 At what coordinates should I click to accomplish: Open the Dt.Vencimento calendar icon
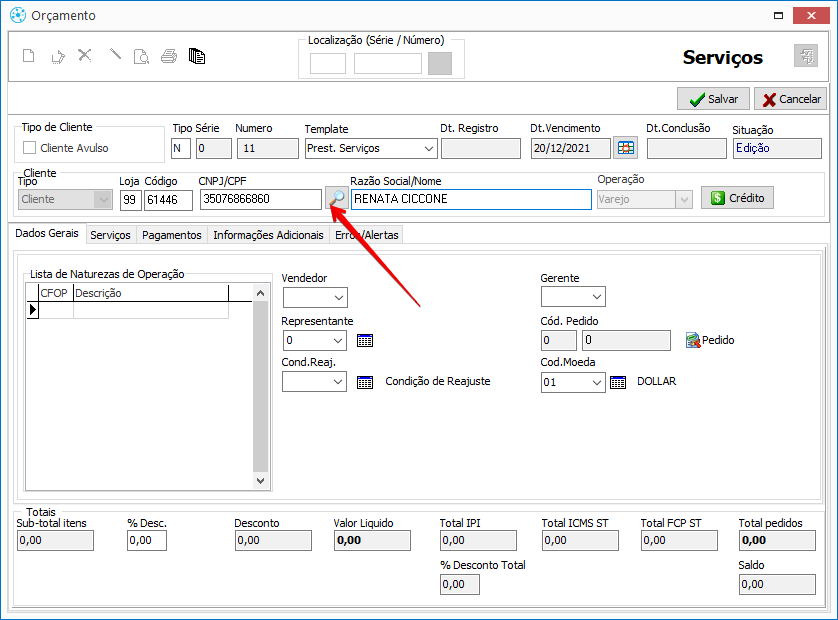(625, 148)
